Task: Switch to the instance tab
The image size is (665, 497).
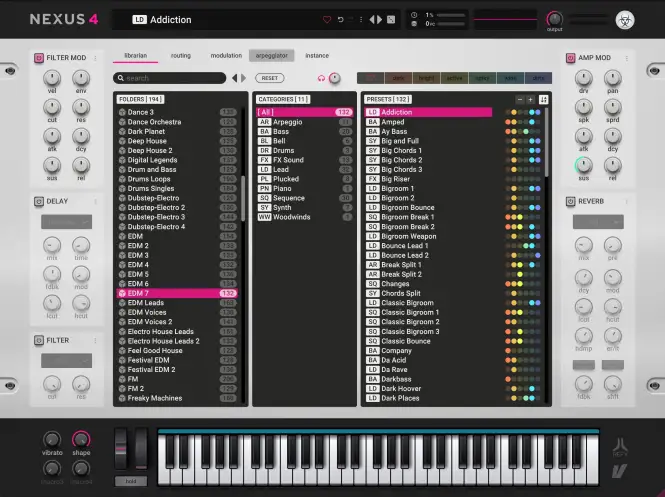Action: [317, 56]
